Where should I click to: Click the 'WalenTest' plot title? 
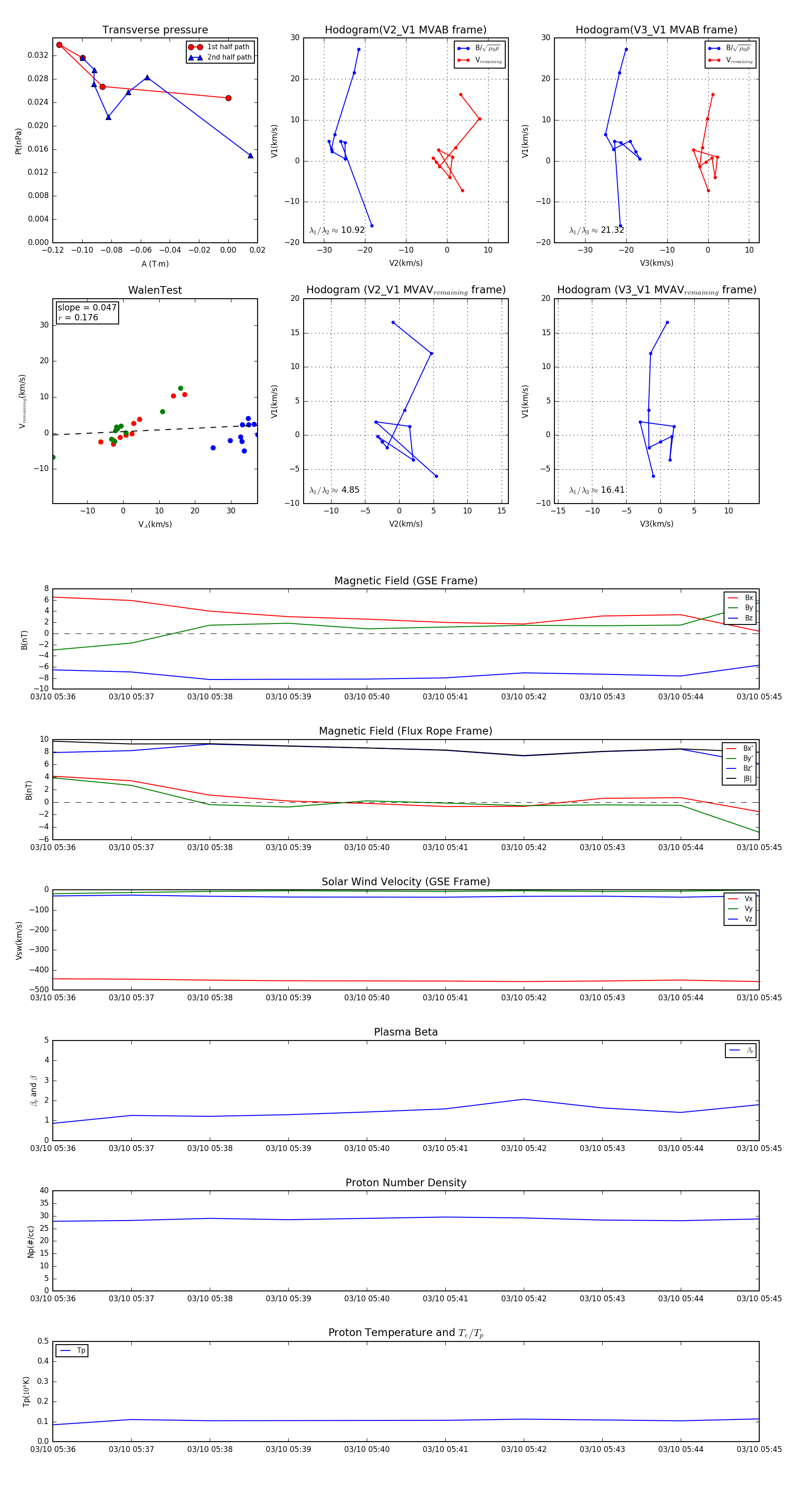(x=155, y=290)
